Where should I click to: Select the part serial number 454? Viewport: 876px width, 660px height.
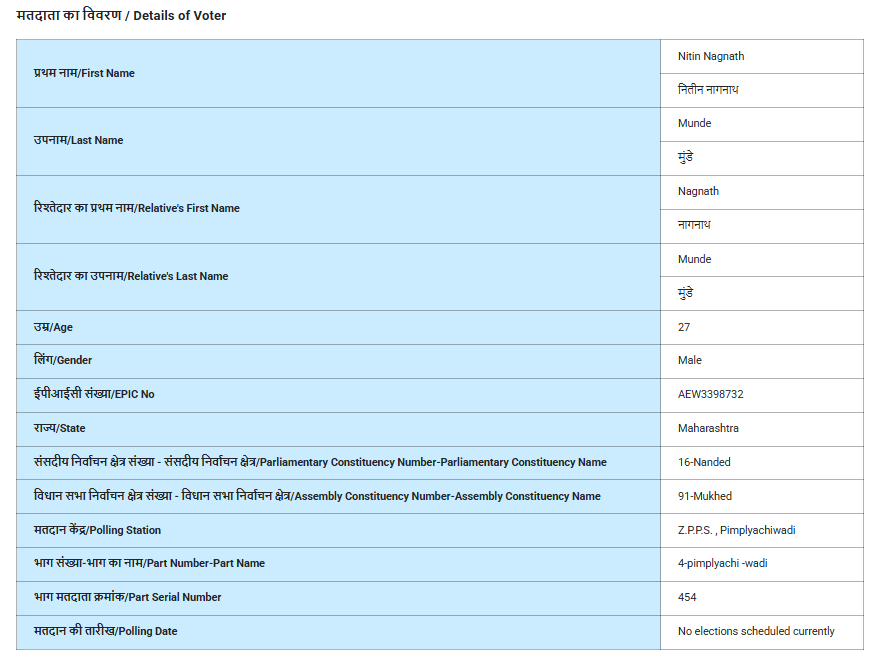point(687,597)
